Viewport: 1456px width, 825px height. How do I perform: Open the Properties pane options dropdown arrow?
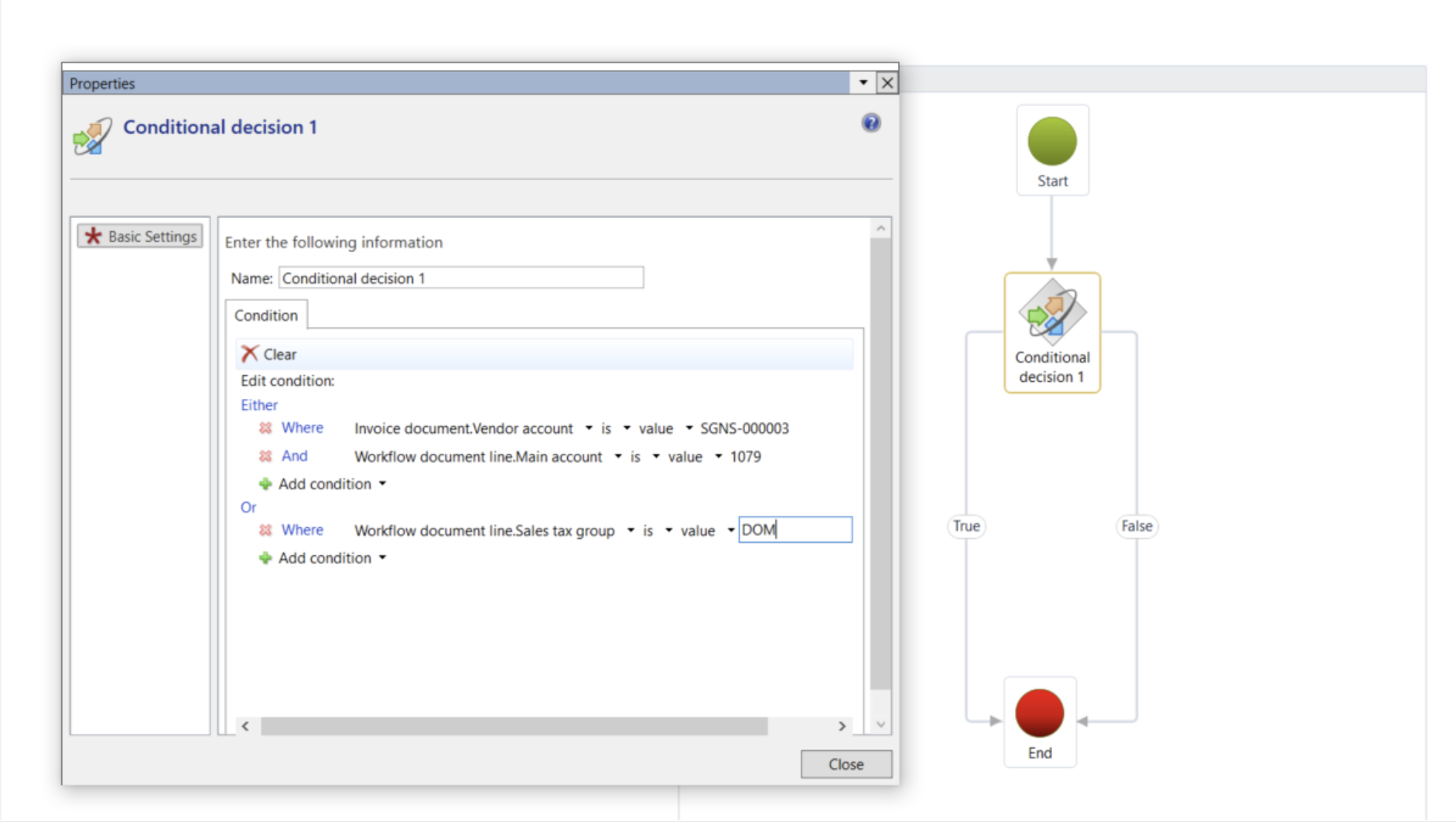pyautogui.click(x=863, y=83)
